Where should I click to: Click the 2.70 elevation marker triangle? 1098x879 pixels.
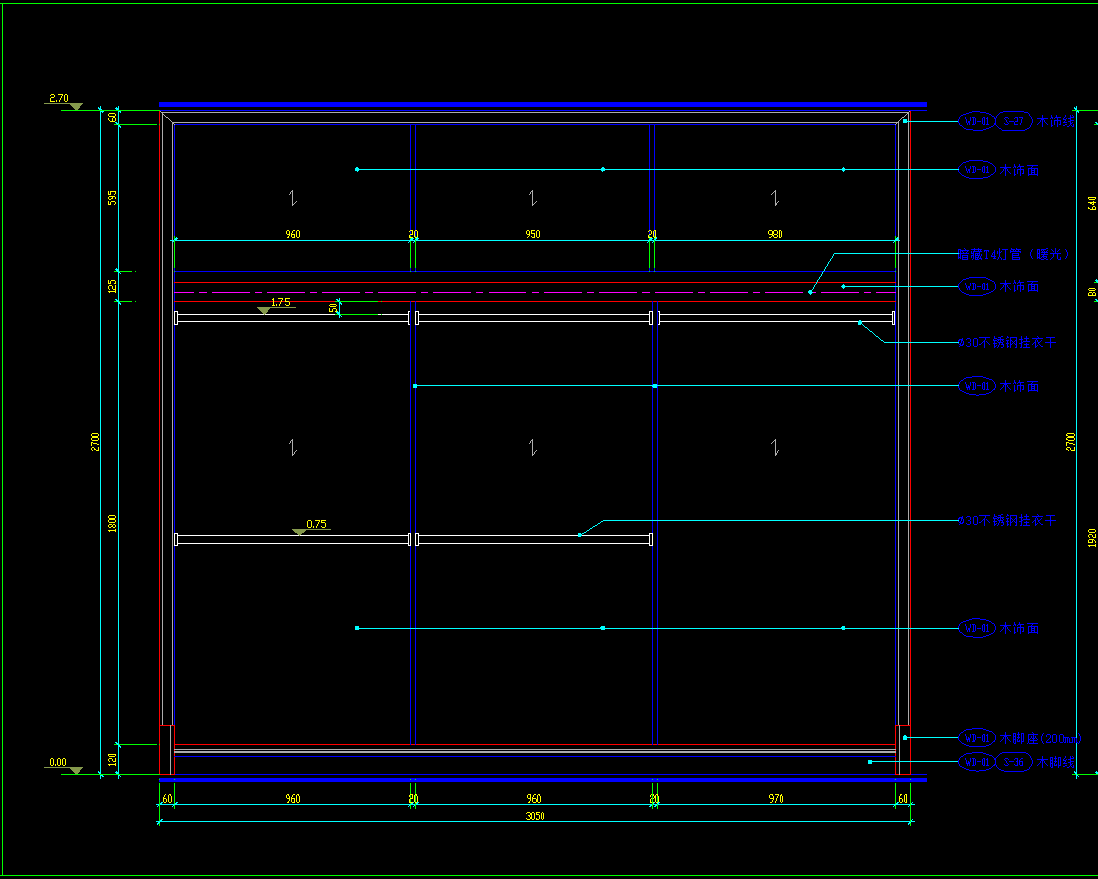(x=76, y=105)
